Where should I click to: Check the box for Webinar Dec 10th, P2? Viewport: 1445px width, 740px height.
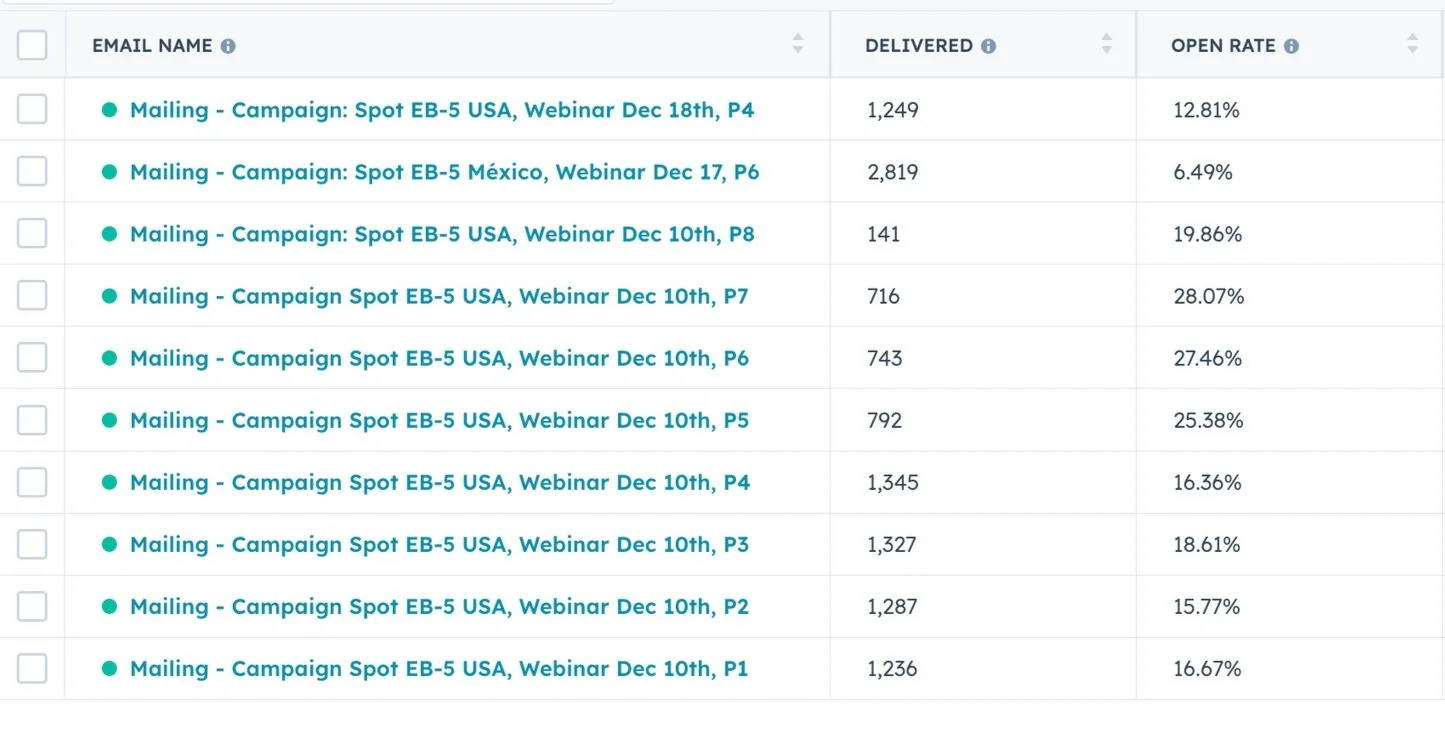click(32, 606)
